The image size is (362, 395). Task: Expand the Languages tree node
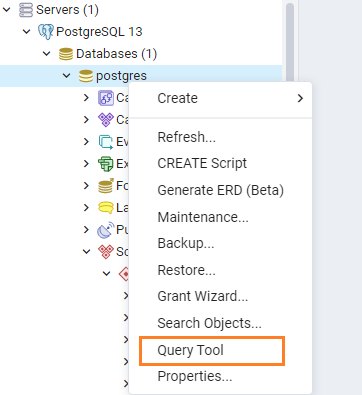coord(86,208)
